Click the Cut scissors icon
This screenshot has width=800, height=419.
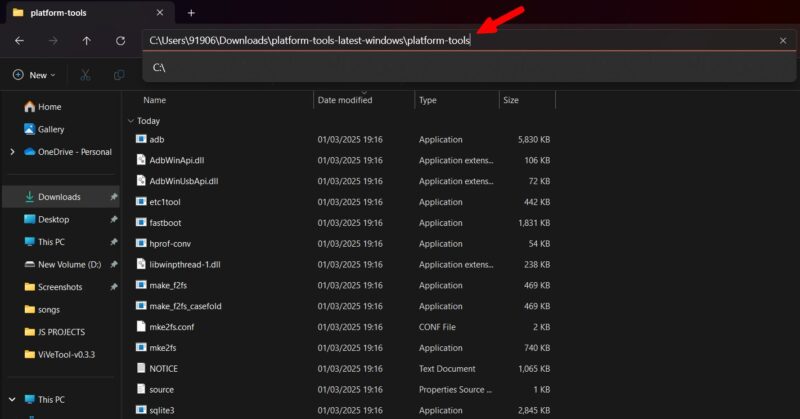click(85, 75)
